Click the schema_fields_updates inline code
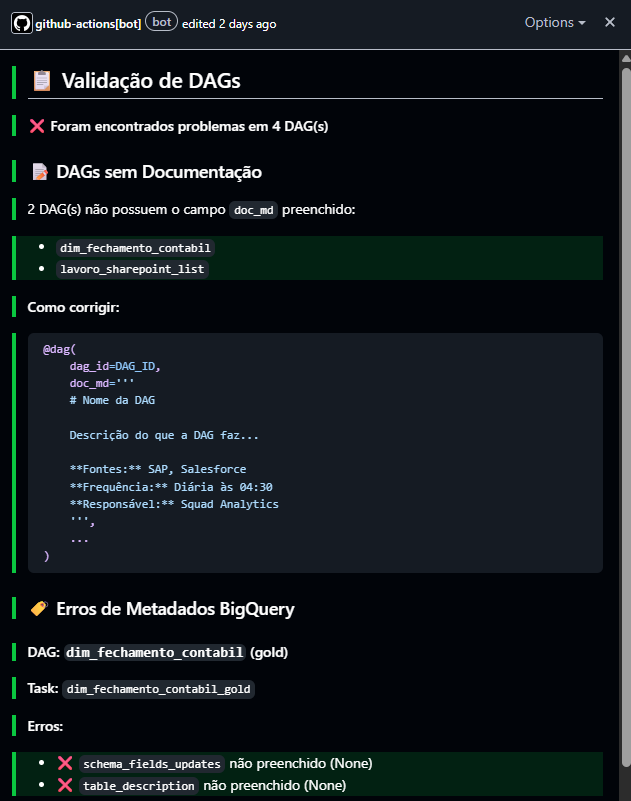The width and height of the screenshot is (631, 801). click(152, 764)
